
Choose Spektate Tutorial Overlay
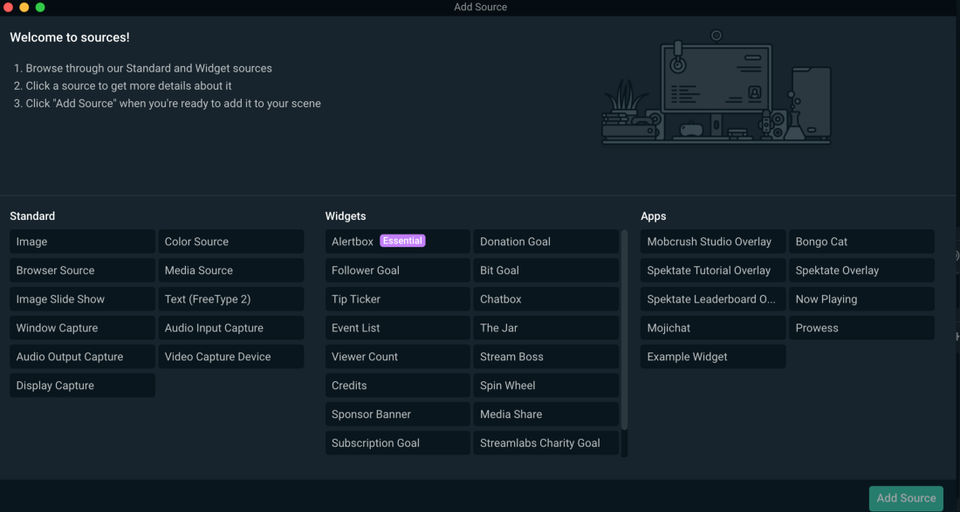click(713, 270)
